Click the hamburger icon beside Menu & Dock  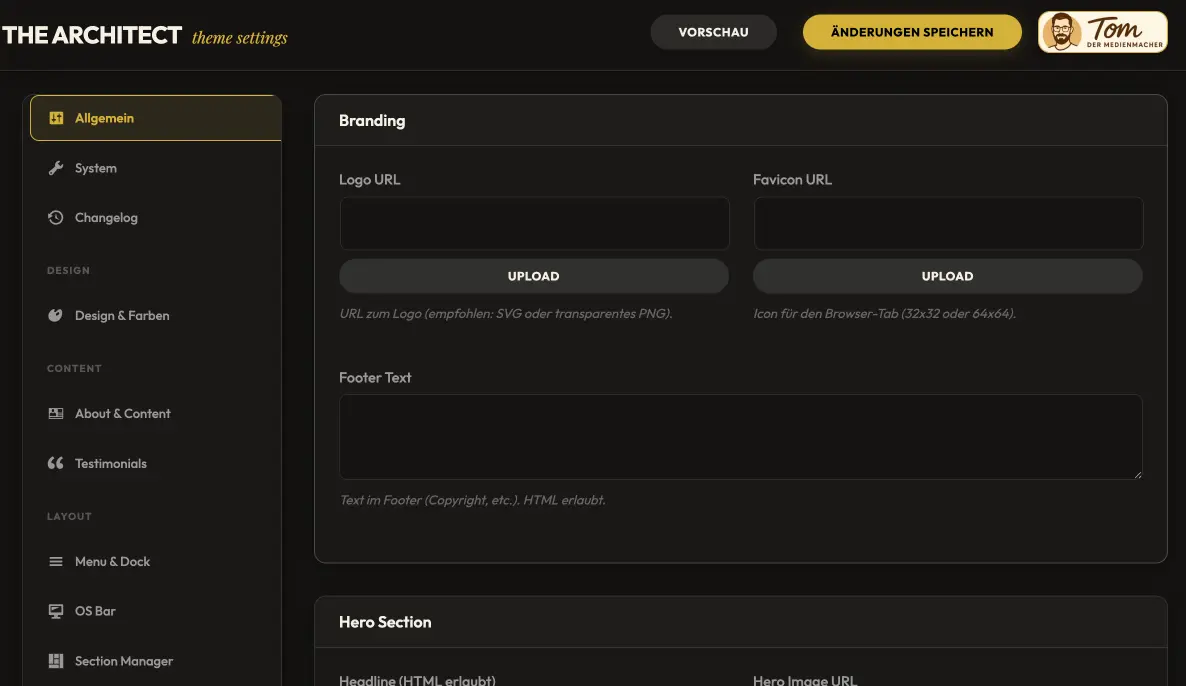click(56, 561)
